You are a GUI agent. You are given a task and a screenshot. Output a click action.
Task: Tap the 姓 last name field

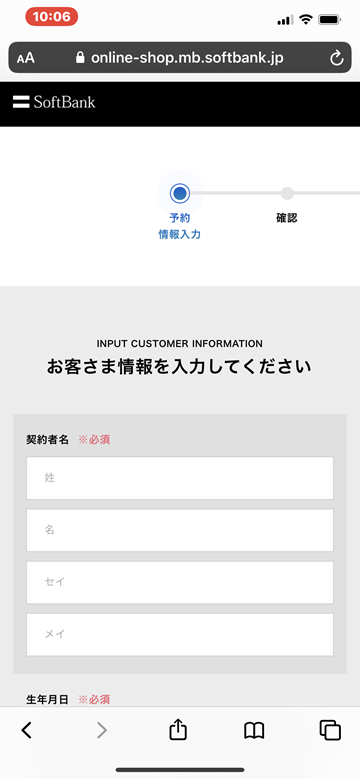click(180, 478)
